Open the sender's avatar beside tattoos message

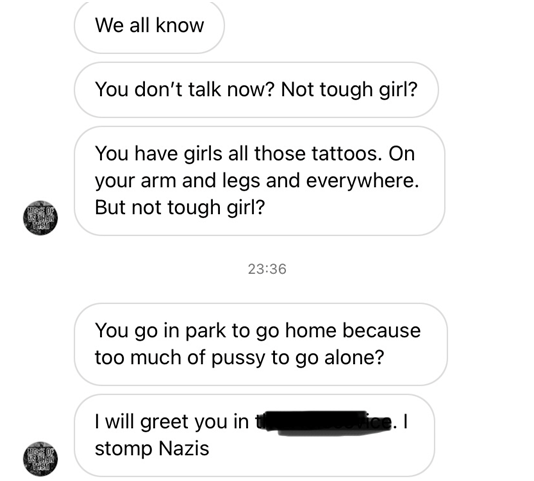click(x=40, y=218)
